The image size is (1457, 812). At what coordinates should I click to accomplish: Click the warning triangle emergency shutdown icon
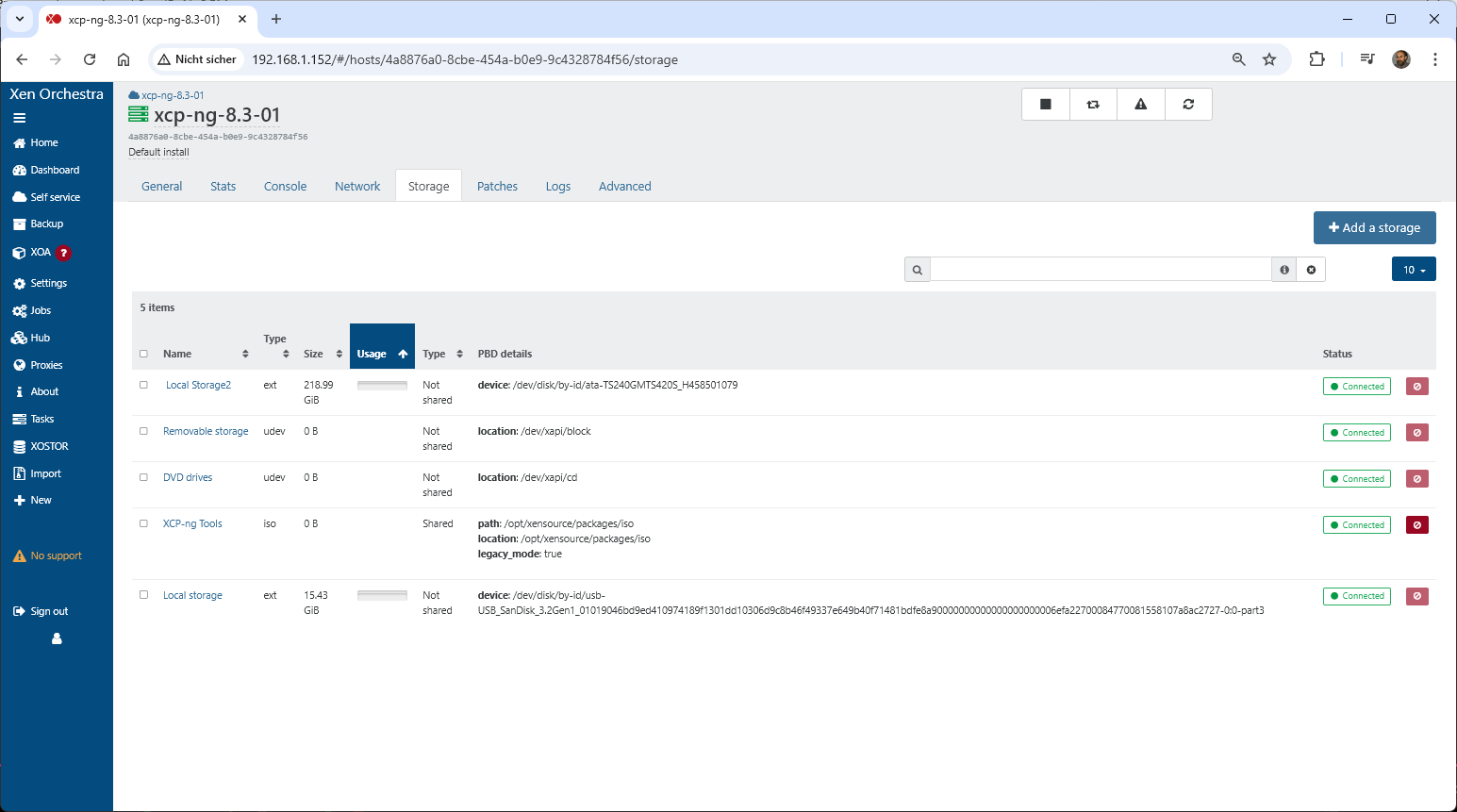click(1141, 105)
